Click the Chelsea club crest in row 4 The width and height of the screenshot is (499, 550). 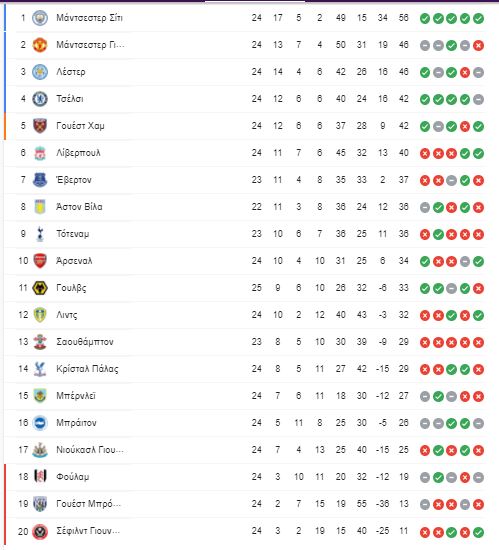40,99
